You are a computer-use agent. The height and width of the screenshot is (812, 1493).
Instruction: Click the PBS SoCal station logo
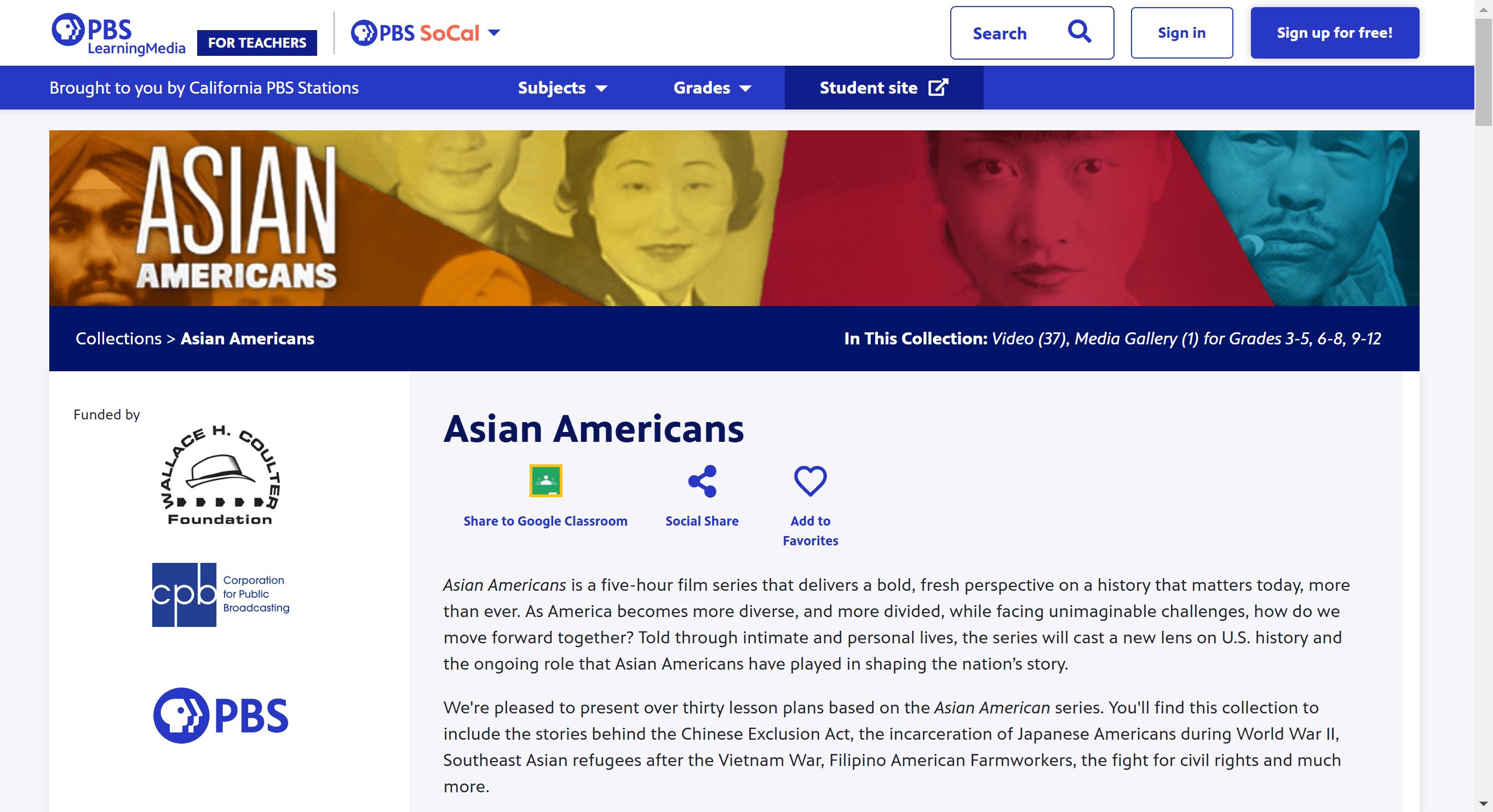(x=415, y=33)
